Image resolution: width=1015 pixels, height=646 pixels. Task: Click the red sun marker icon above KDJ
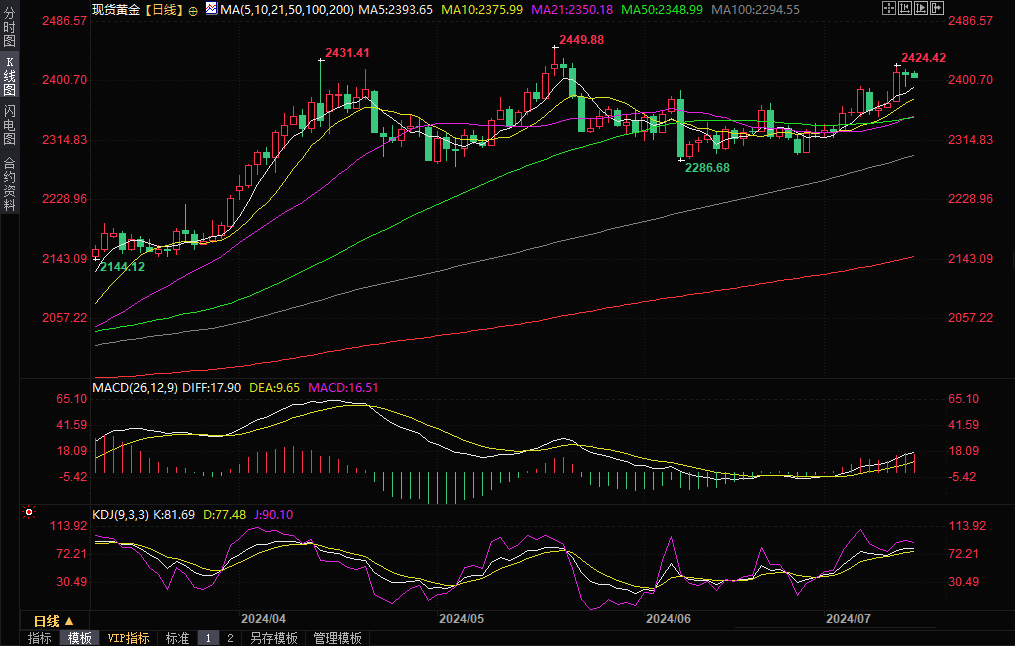point(29,513)
